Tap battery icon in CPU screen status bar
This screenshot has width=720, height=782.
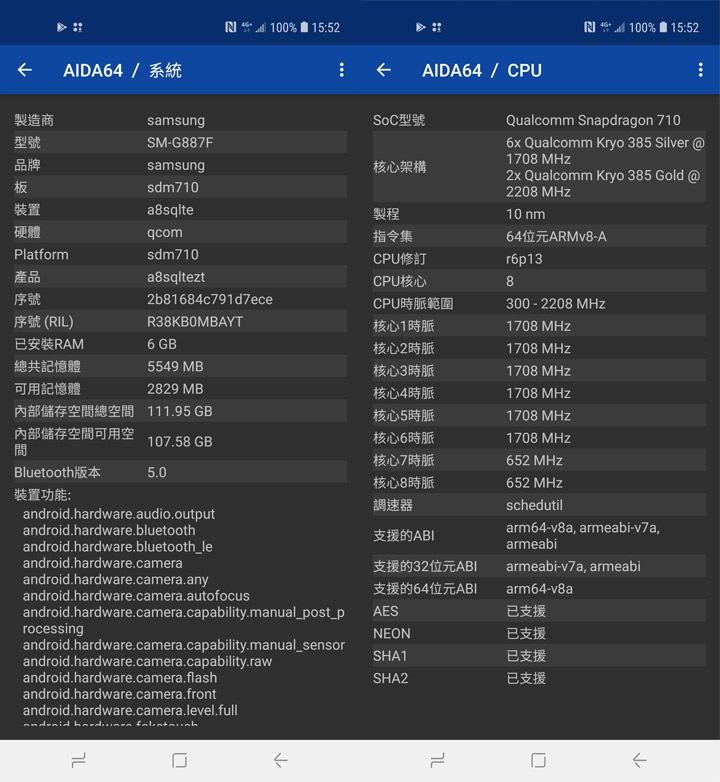[663, 27]
